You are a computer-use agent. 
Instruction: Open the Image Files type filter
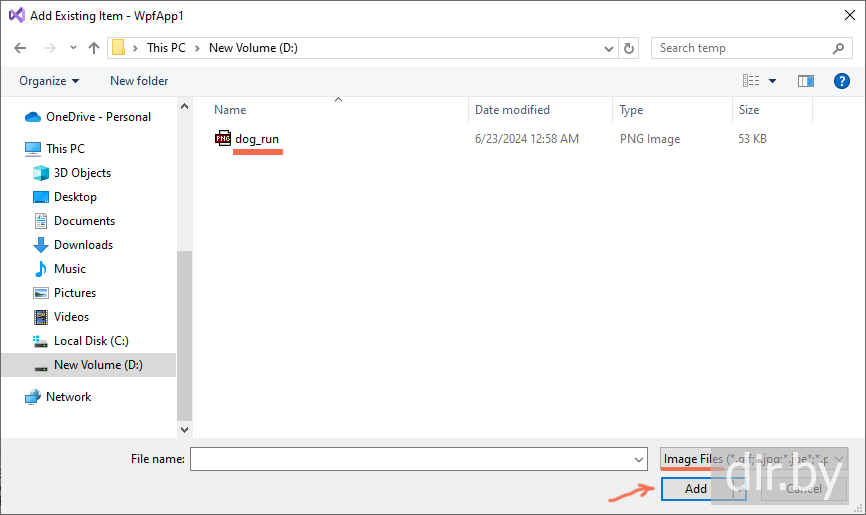pos(754,459)
